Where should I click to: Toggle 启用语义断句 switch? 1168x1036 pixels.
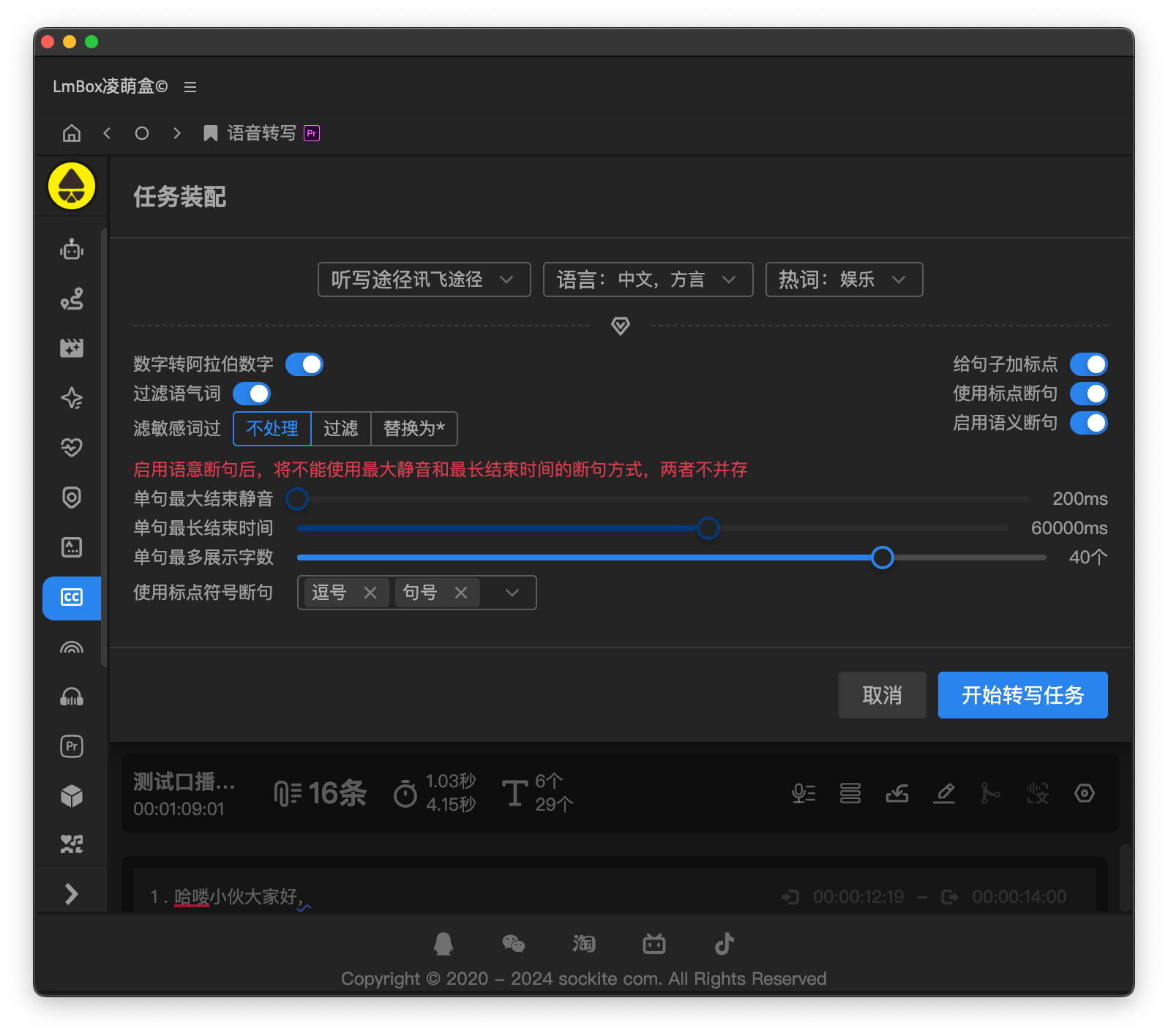point(1089,423)
